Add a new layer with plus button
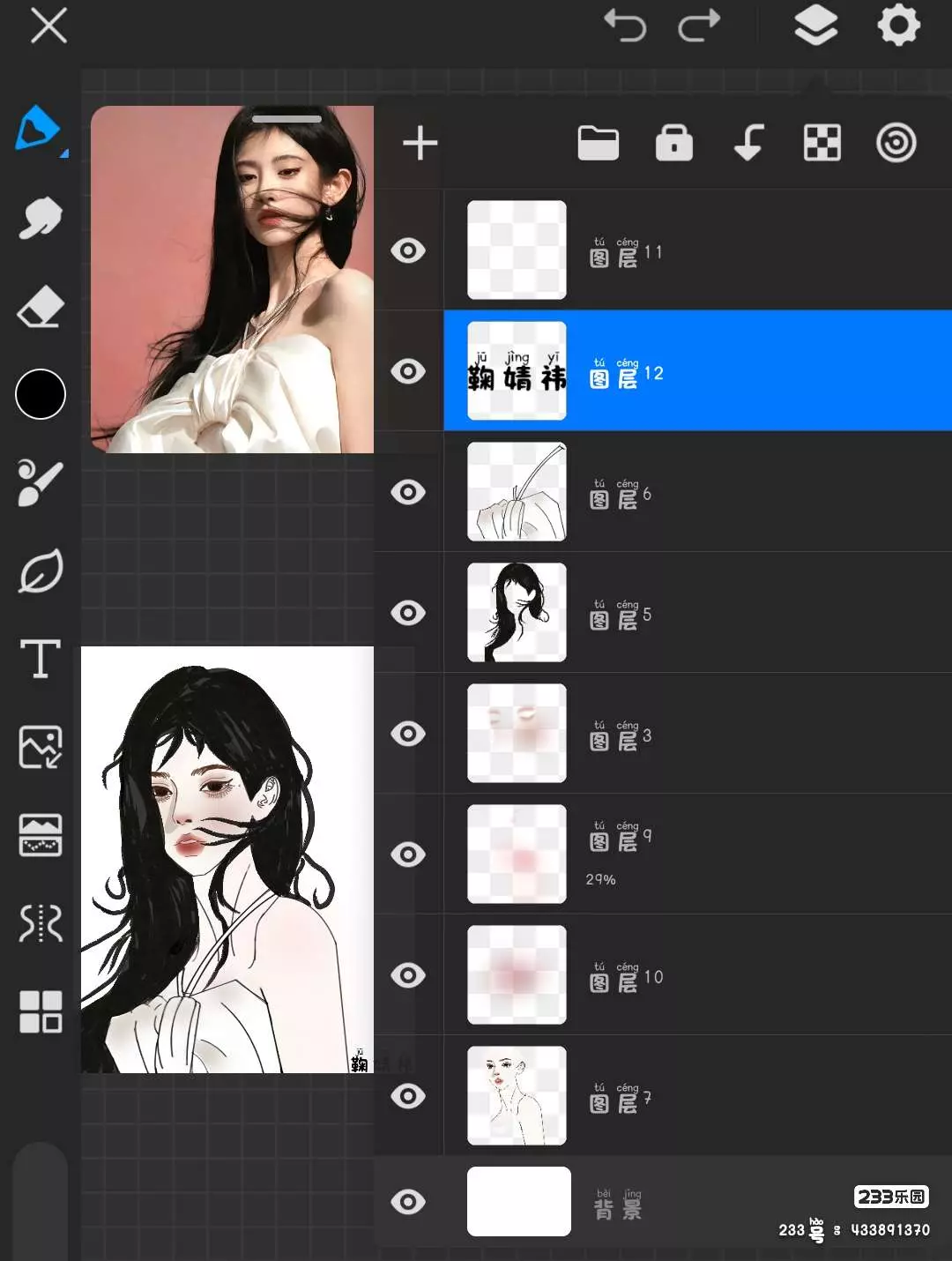The image size is (952, 1261). pos(420,143)
